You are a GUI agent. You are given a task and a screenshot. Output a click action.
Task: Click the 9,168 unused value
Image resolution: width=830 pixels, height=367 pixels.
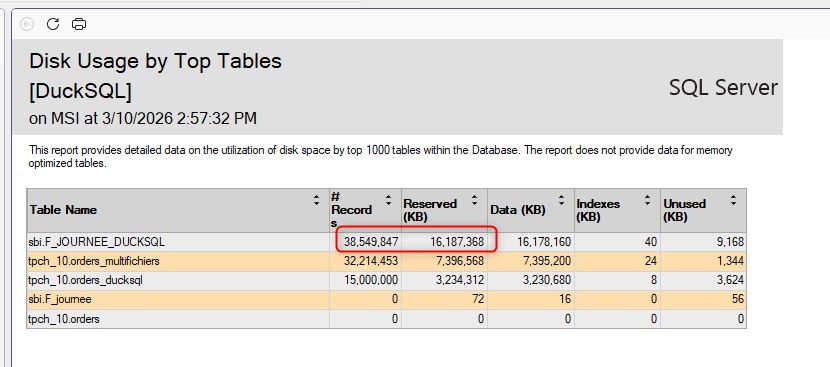tap(730, 242)
